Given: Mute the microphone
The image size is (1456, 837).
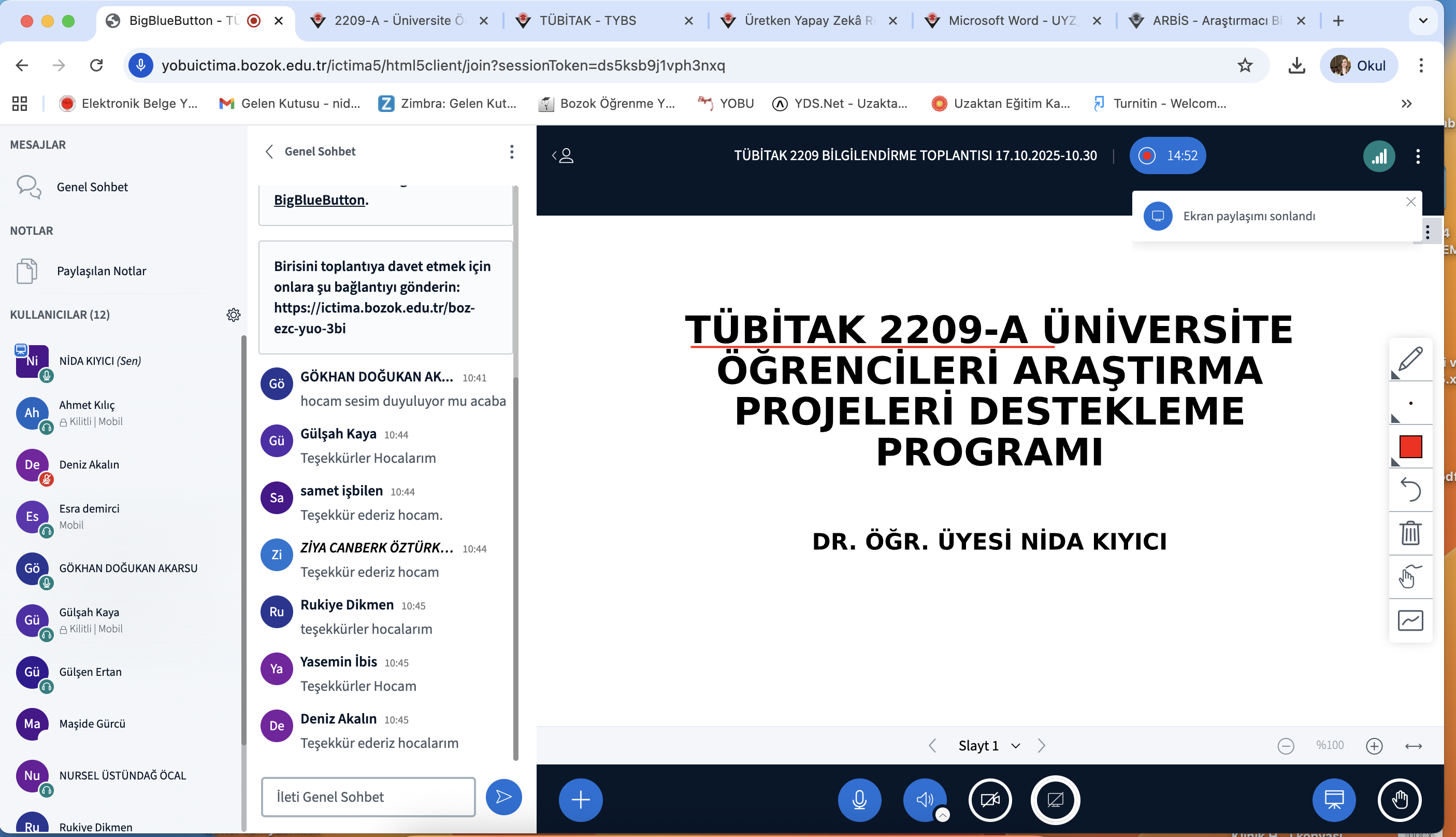Looking at the screenshot, I should (859, 800).
